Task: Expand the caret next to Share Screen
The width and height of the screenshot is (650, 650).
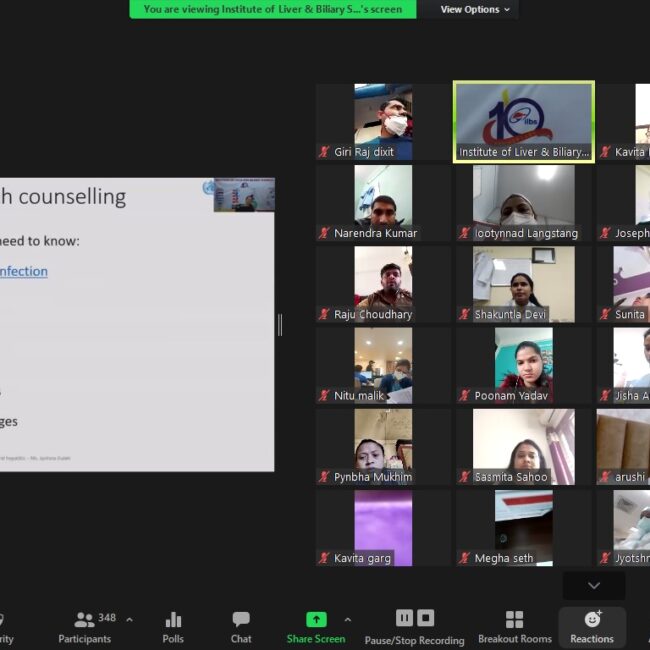Action: (x=347, y=619)
